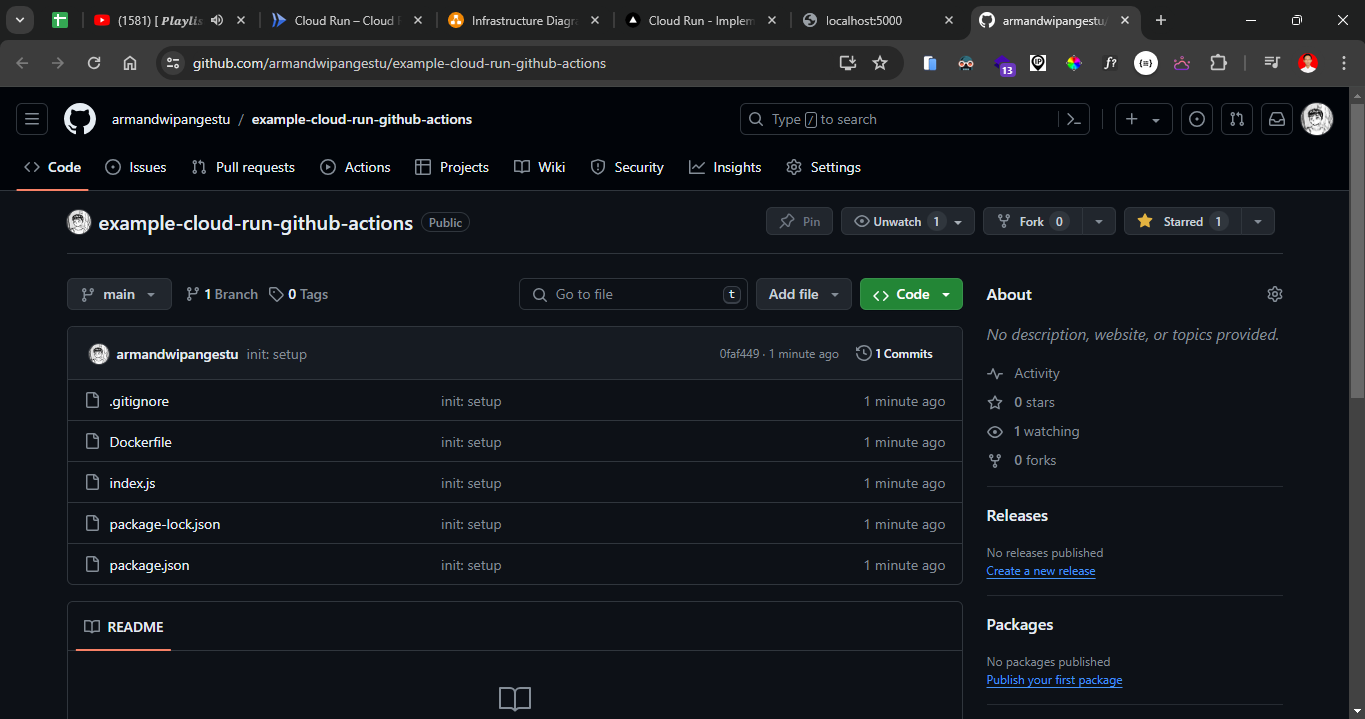Open About section settings gear
1365x719 pixels.
[x=1274, y=294]
